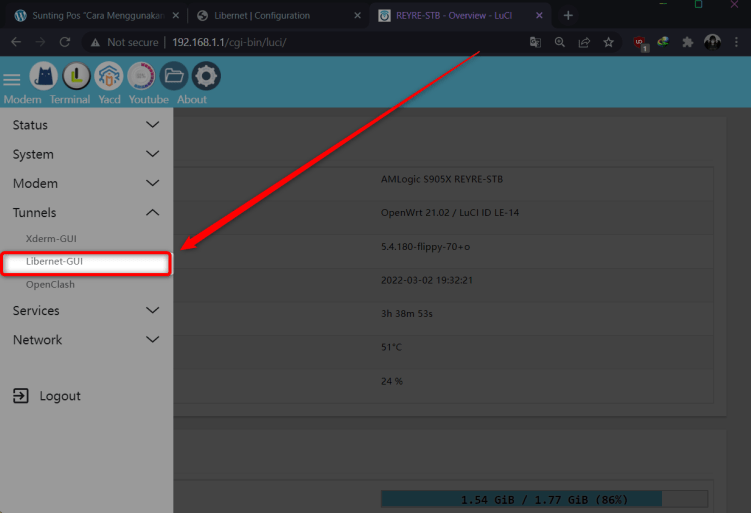Expand the Modem sidebar chevron

(x=152, y=183)
